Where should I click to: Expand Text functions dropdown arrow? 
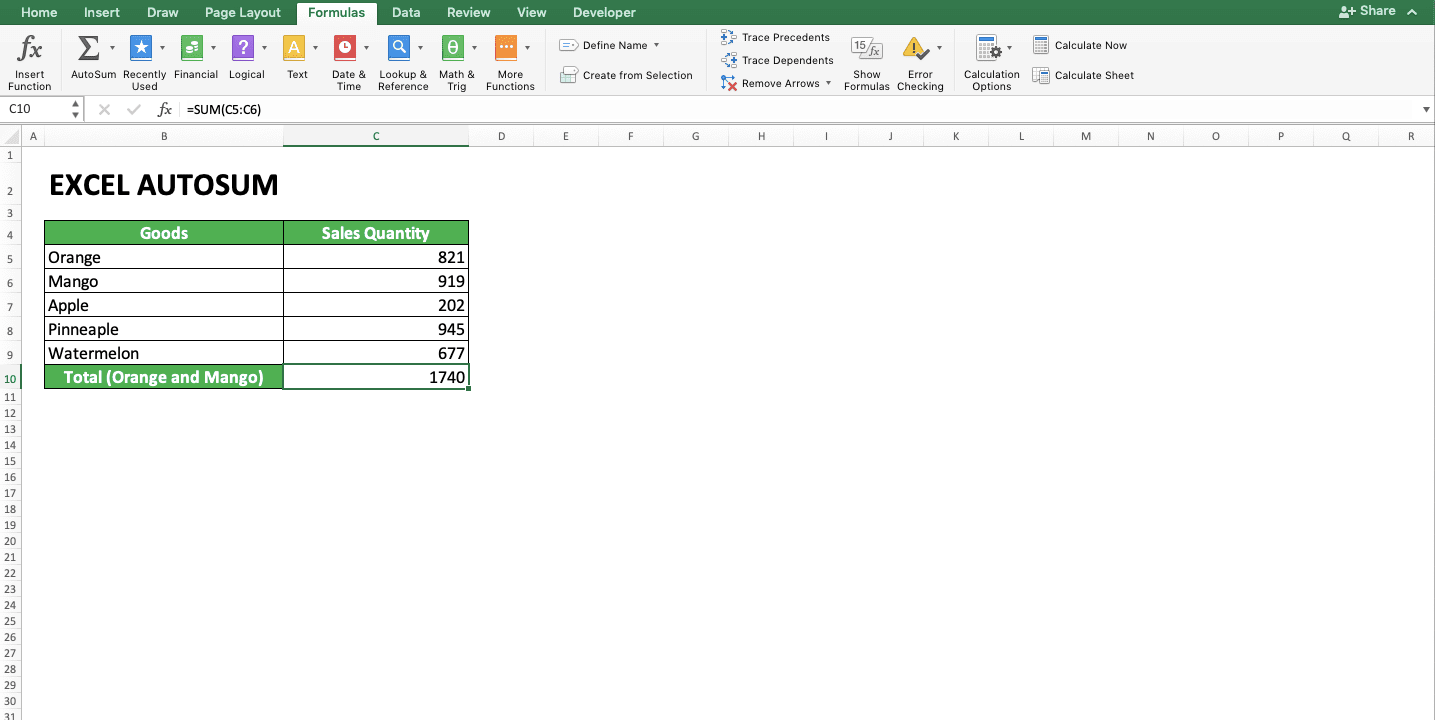pos(315,48)
